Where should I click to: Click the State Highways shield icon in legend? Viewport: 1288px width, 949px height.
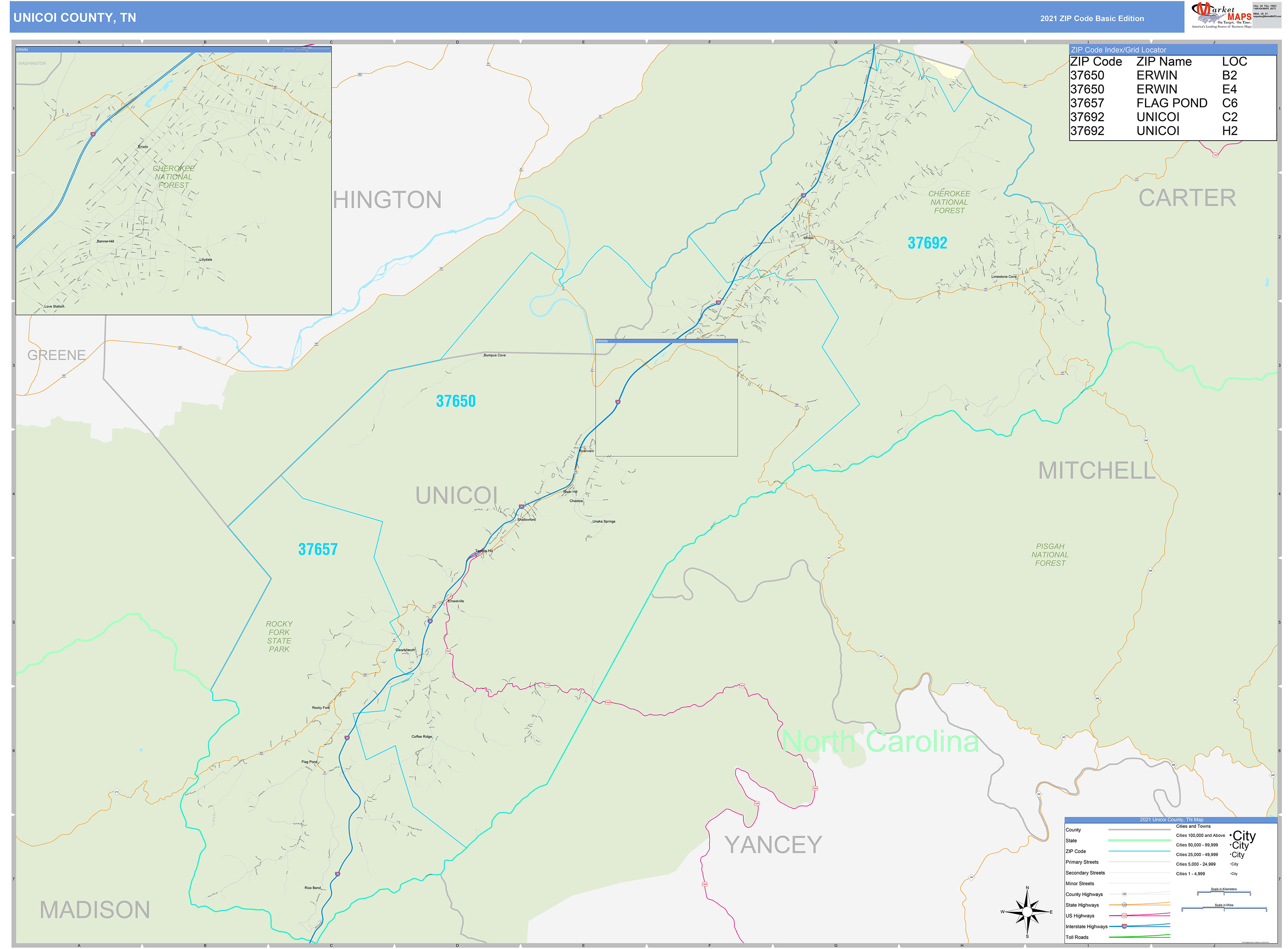point(1126,905)
